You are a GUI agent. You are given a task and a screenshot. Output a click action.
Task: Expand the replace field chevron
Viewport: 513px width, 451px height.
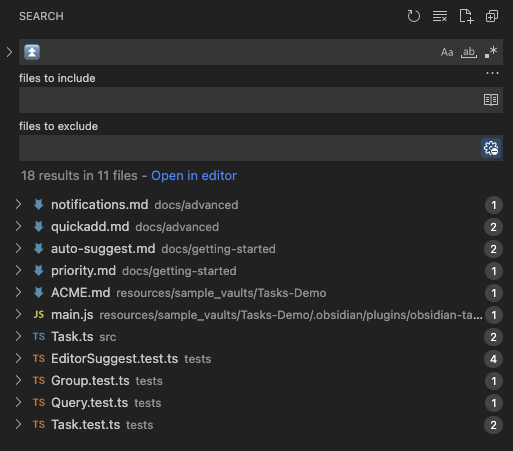pos(9,52)
